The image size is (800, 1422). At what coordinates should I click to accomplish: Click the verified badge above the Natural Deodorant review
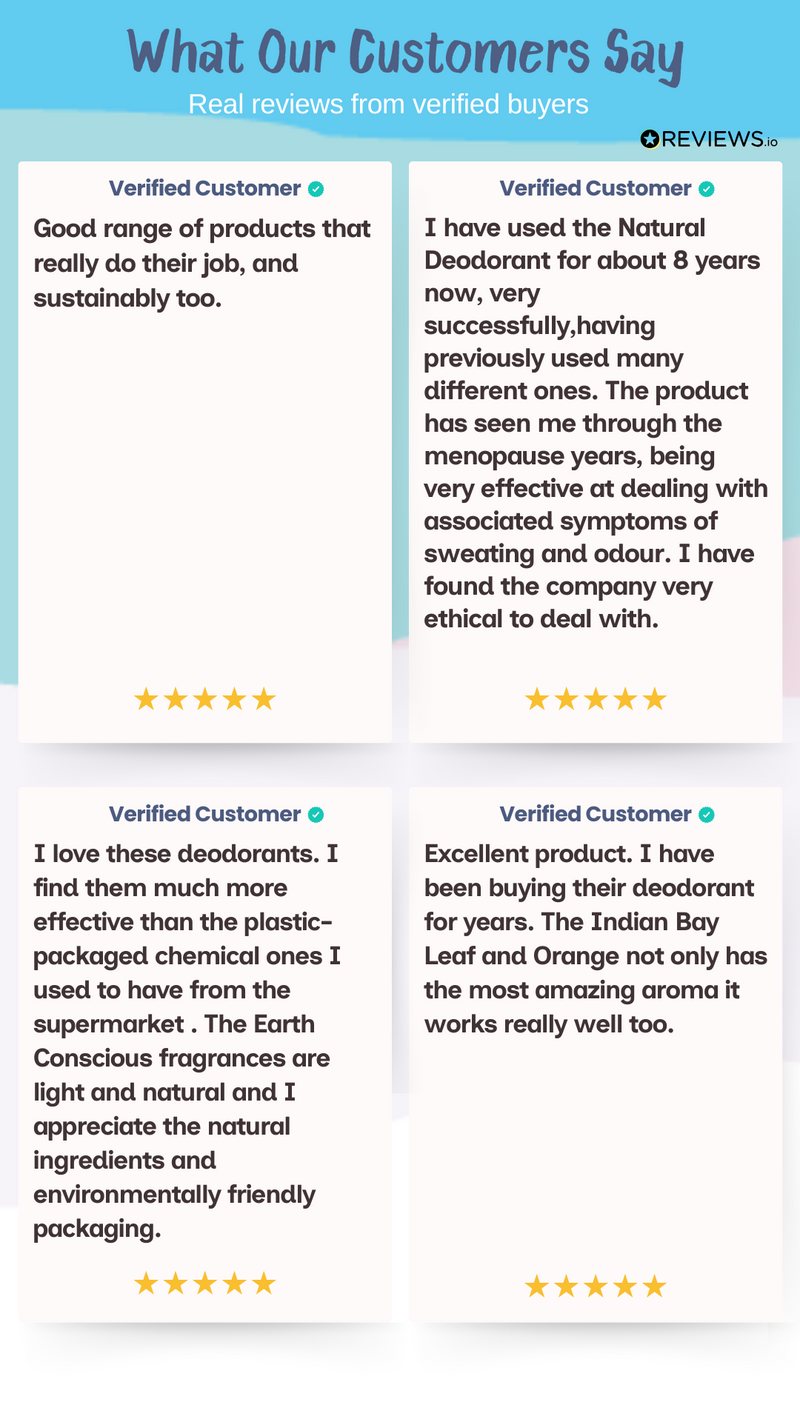(x=706, y=189)
